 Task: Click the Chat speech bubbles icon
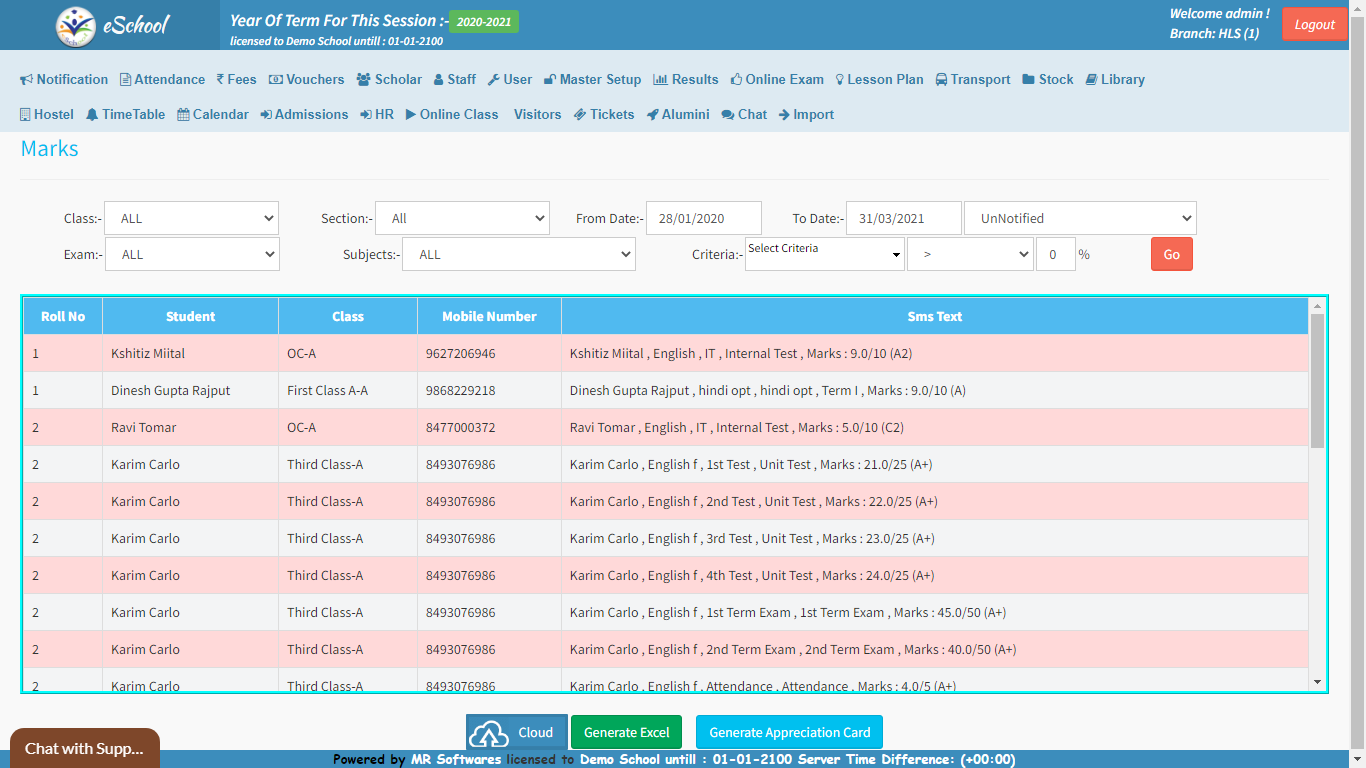[728, 115]
